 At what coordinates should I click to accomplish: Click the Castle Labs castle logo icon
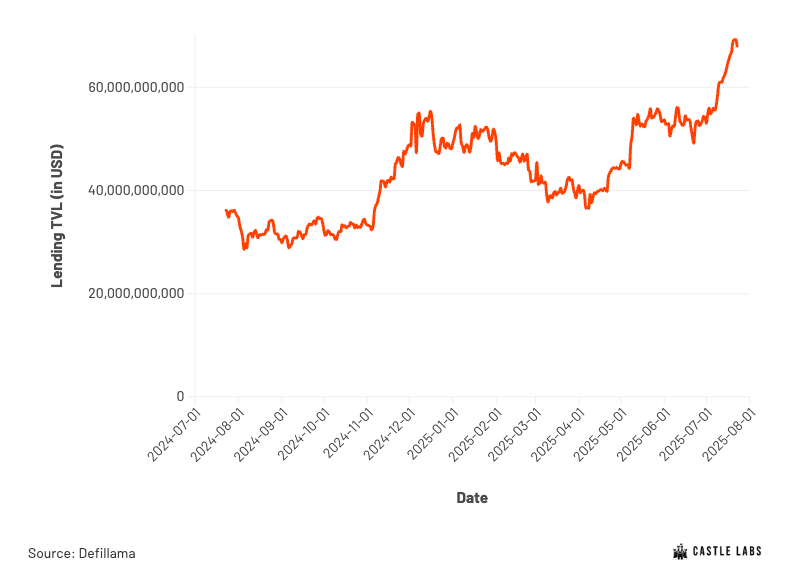tap(680, 551)
